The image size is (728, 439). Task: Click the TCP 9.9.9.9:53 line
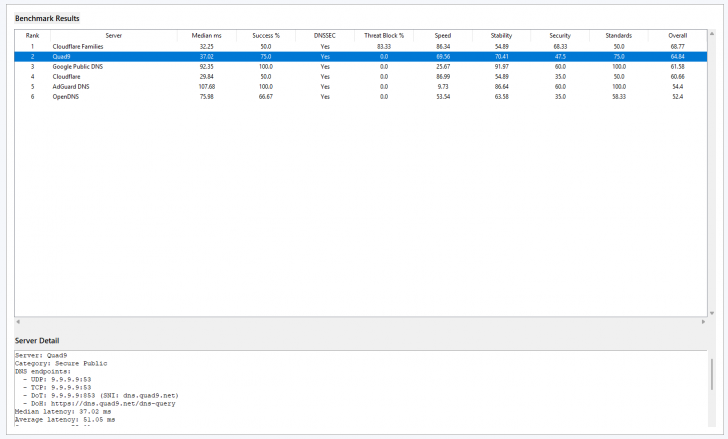pos(58,387)
